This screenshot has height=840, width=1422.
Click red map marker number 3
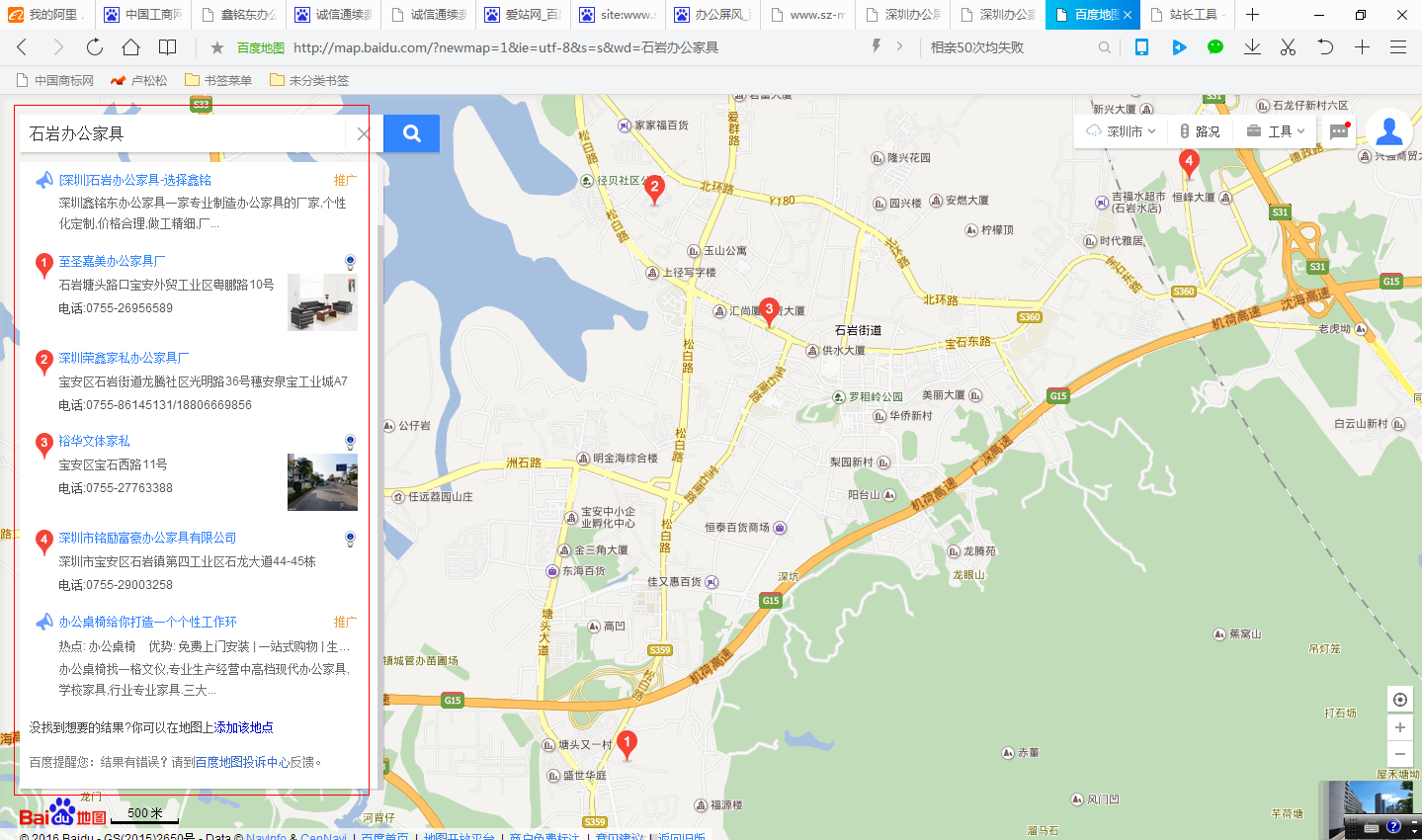point(769,310)
